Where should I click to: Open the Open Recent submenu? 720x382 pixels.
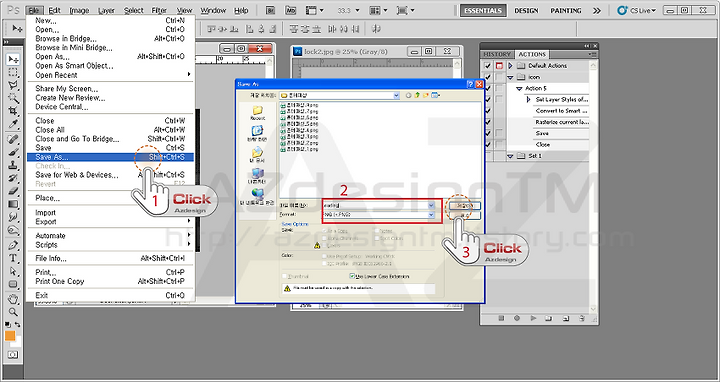point(111,75)
